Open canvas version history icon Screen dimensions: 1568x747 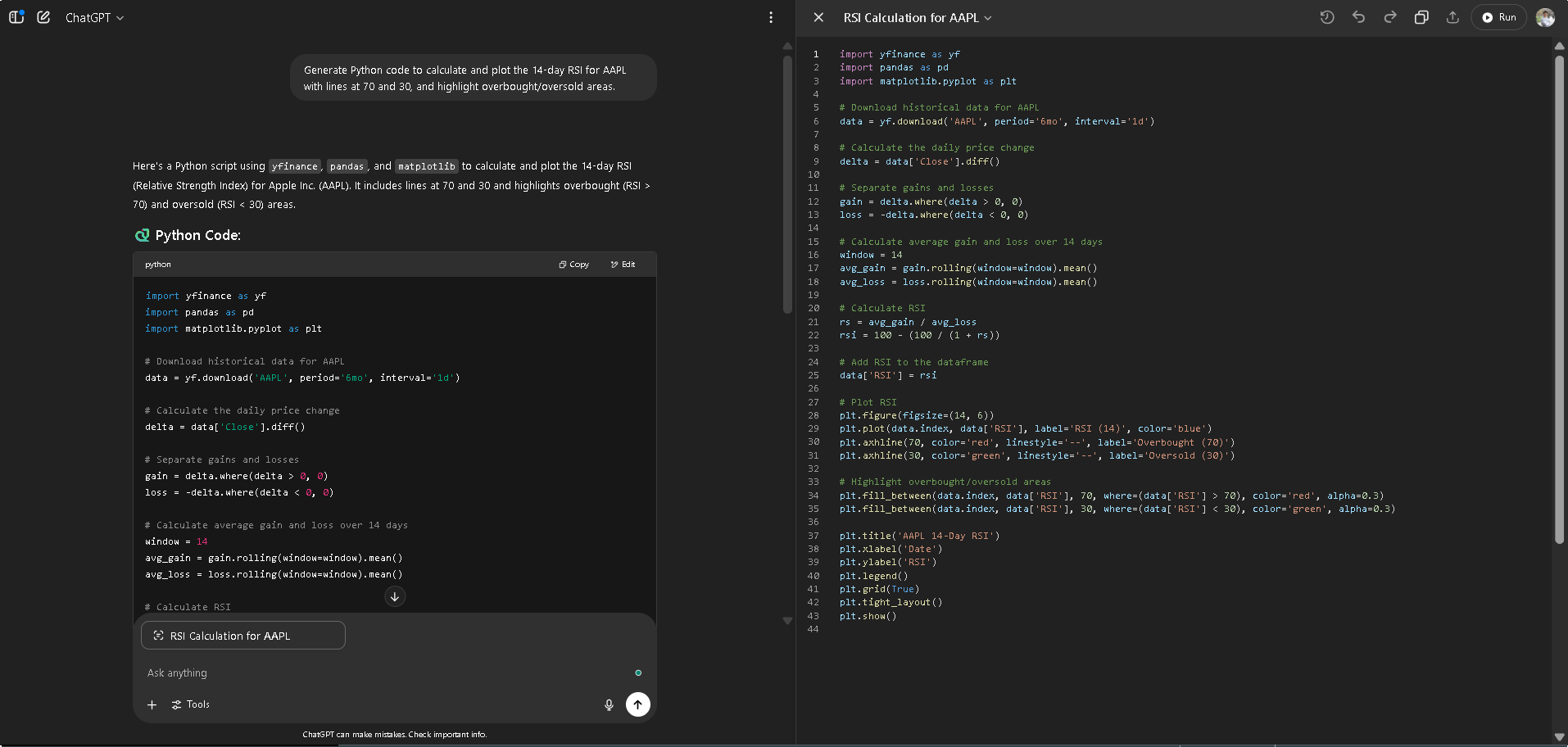tap(1327, 17)
